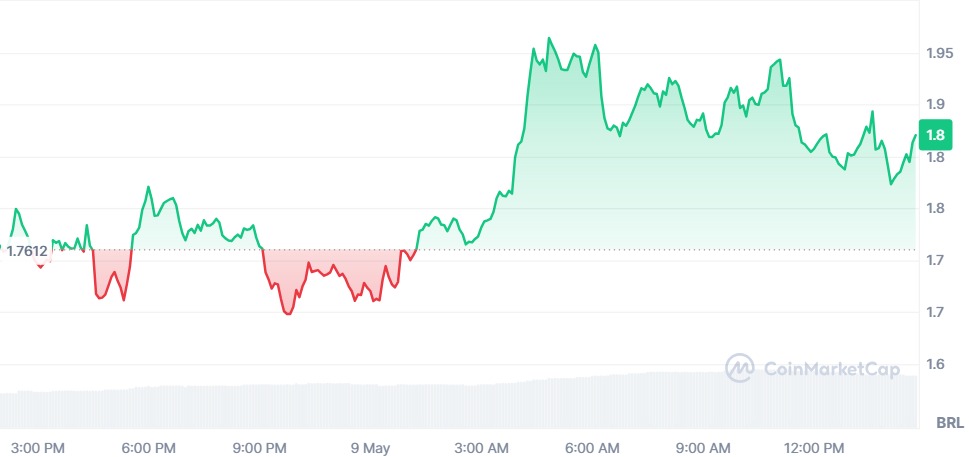Click the 1.6 price axis label
Viewport: 969px width, 457px height.
coord(936,364)
